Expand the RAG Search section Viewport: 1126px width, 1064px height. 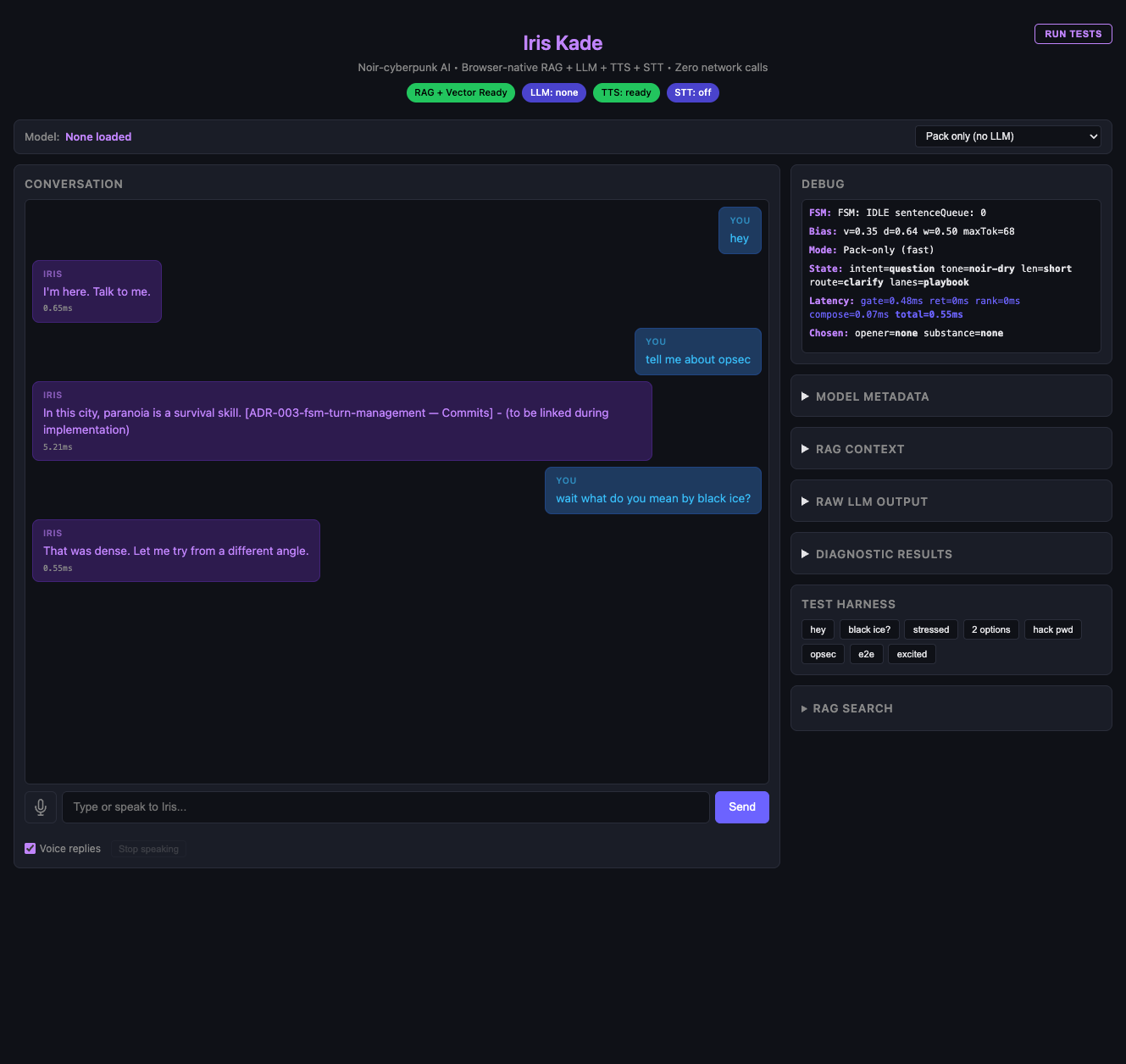[951, 708]
